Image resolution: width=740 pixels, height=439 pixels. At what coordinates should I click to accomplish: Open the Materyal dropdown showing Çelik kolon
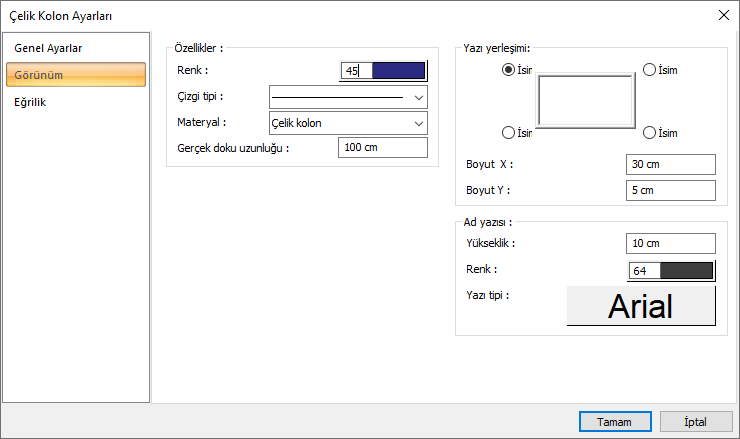[348, 123]
